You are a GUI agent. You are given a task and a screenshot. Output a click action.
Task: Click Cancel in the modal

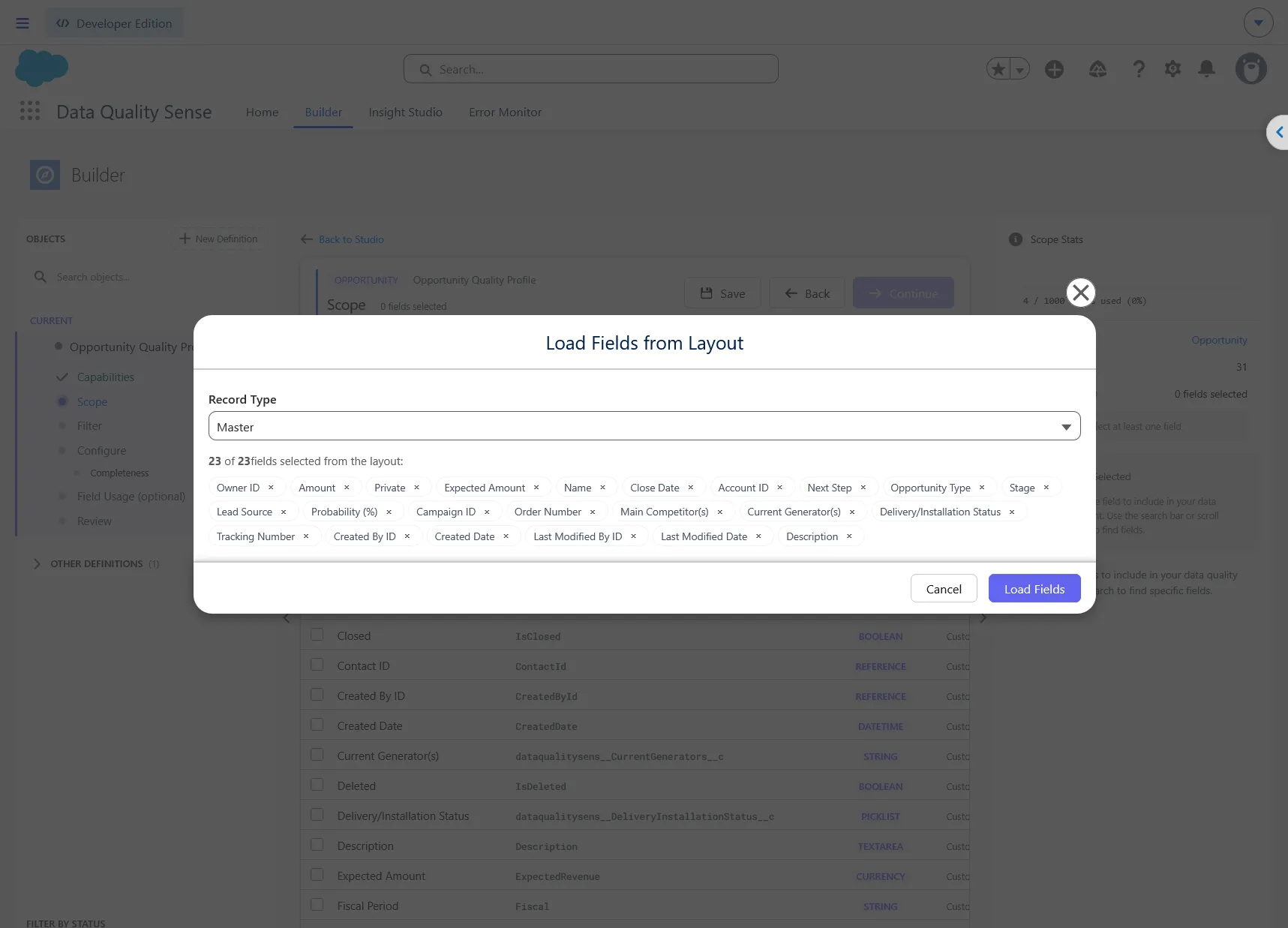click(x=944, y=589)
